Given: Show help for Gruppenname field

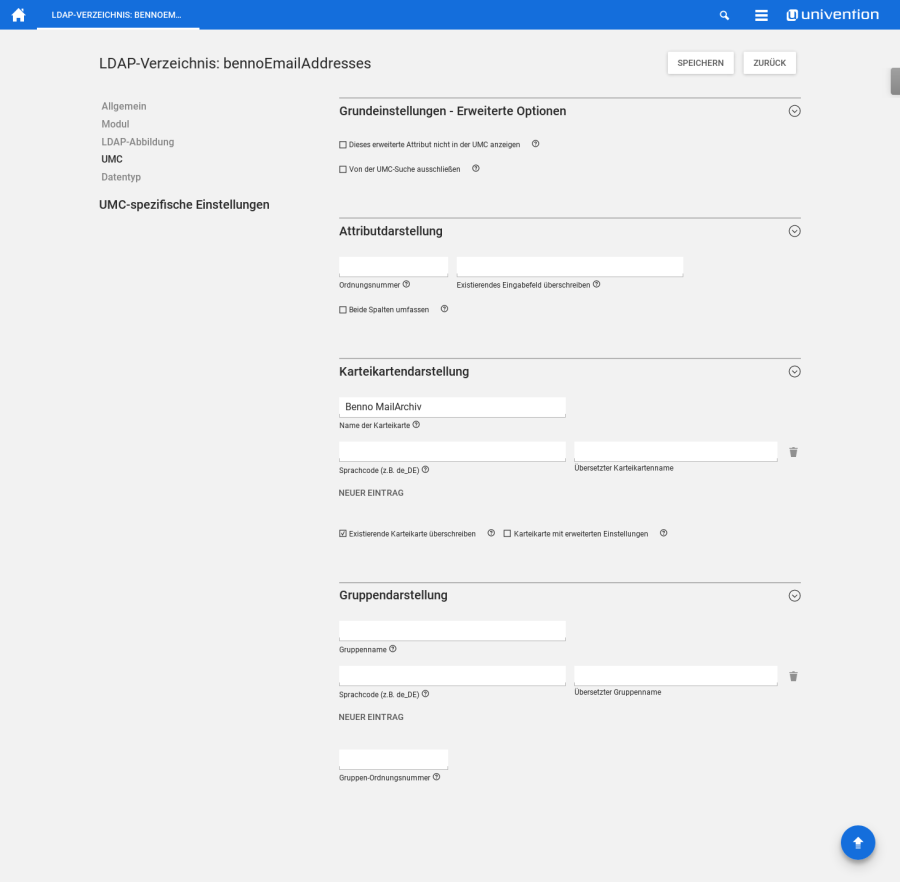Looking at the screenshot, I should click(x=393, y=649).
